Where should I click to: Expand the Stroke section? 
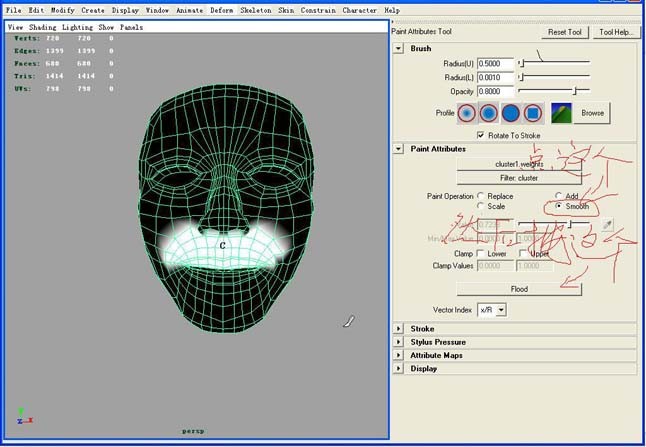coord(398,329)
